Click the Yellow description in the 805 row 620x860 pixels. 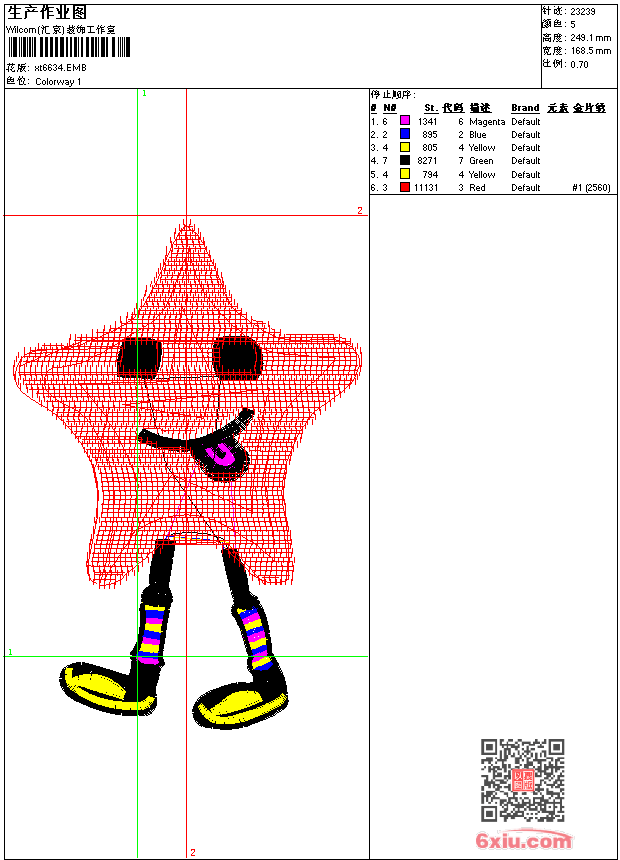tap(482, 148)
